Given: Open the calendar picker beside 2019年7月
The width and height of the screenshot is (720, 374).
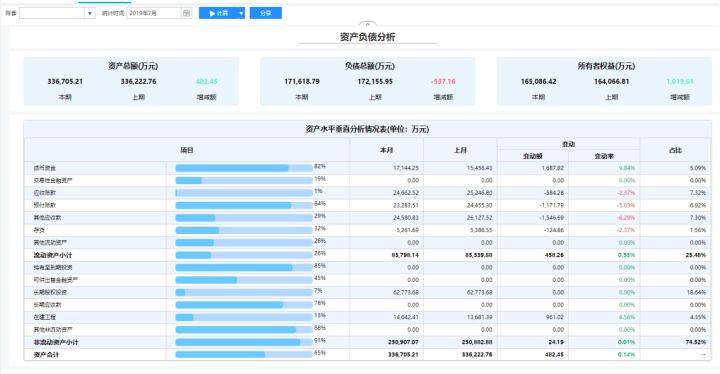Looking at the screenshot, I should [186, 13].
